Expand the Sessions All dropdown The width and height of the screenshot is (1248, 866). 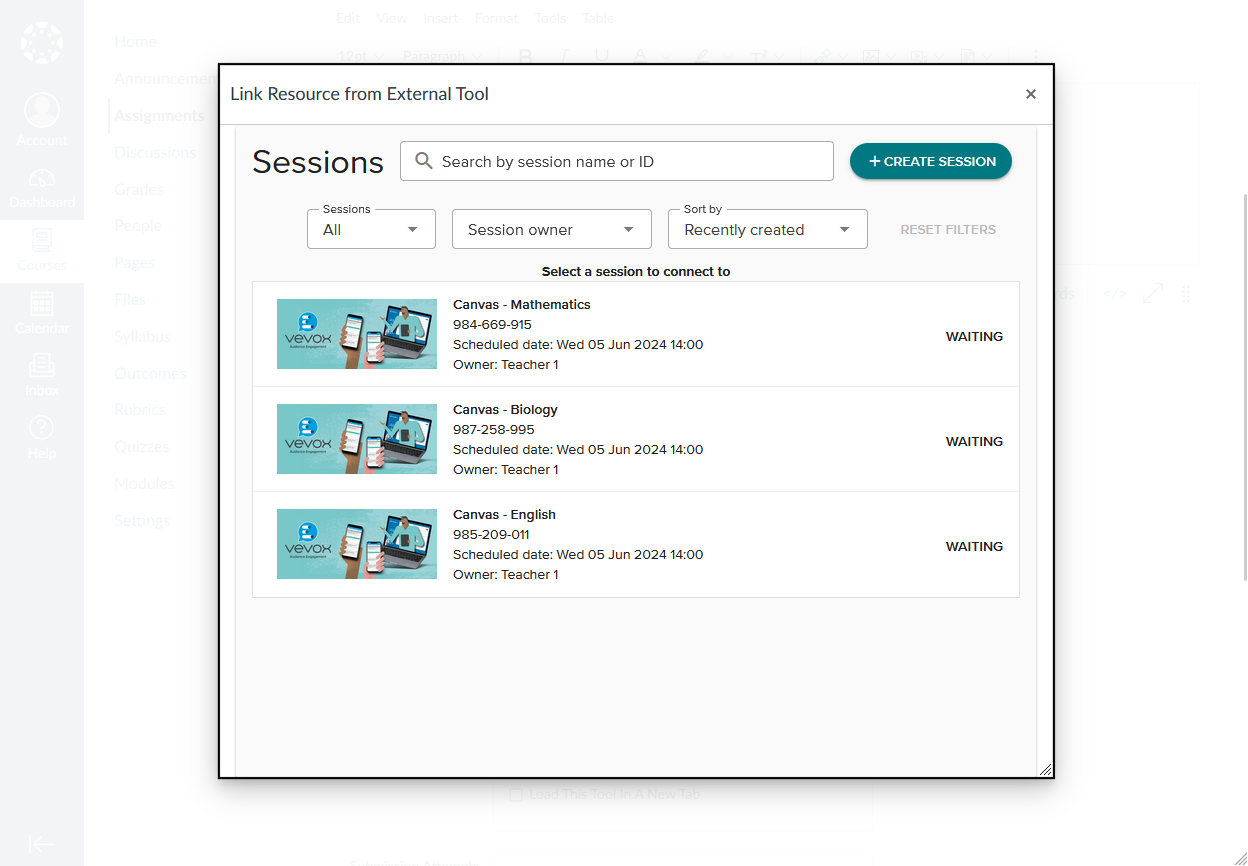[x=371, y=229]
